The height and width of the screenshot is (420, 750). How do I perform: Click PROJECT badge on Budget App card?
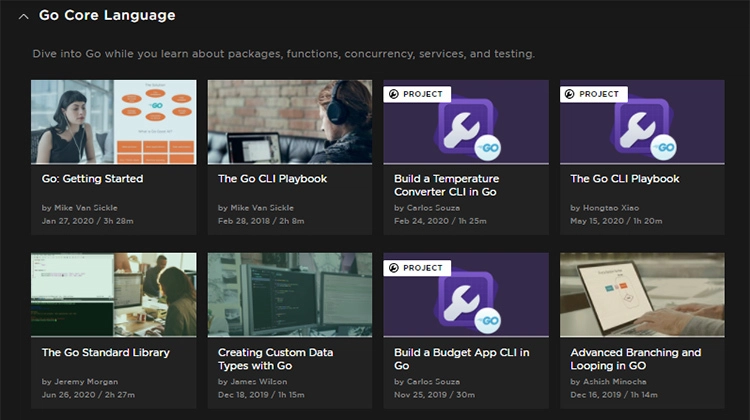pyautogui.click(x=417, y=268)
